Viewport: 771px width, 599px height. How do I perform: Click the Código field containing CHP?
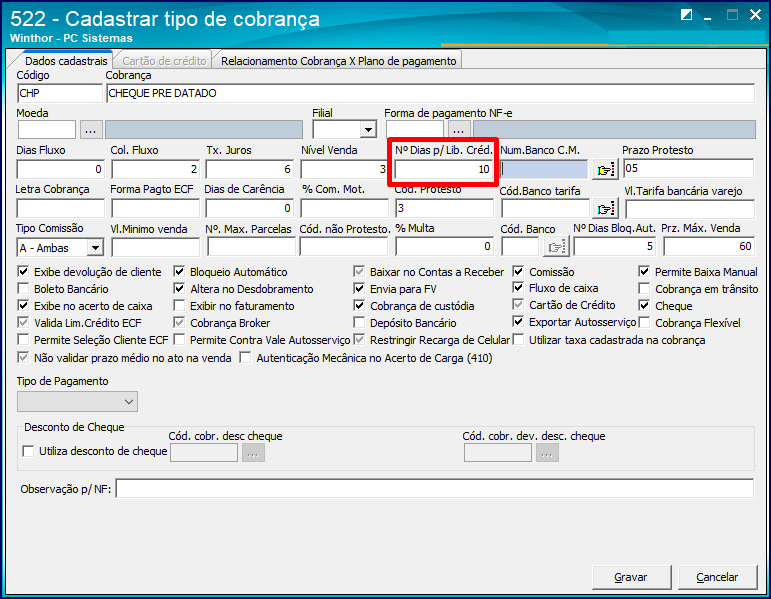click(x=60, y=93)
